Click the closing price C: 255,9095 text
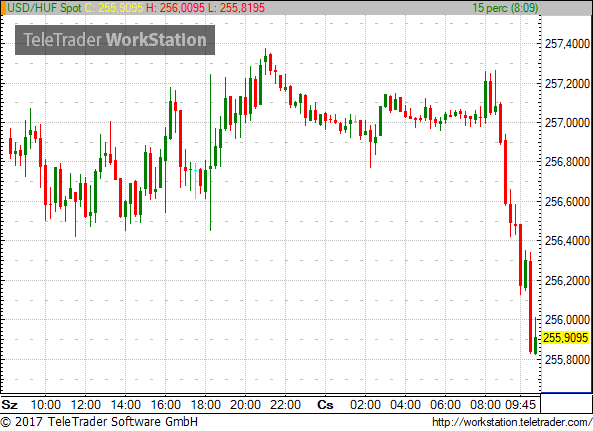593x431 pixels. [113, 8]
